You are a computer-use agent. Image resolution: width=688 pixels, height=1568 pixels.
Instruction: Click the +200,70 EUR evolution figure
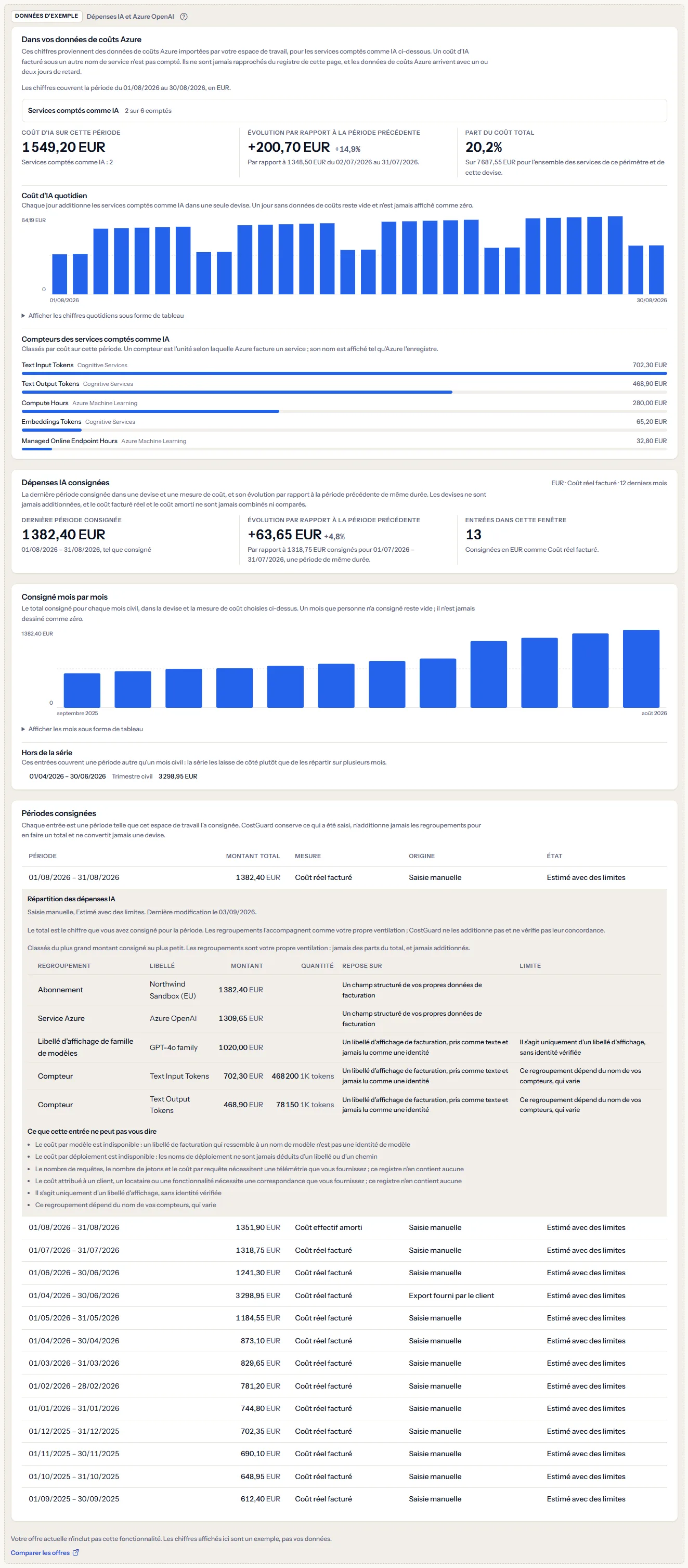coord(289,147)
